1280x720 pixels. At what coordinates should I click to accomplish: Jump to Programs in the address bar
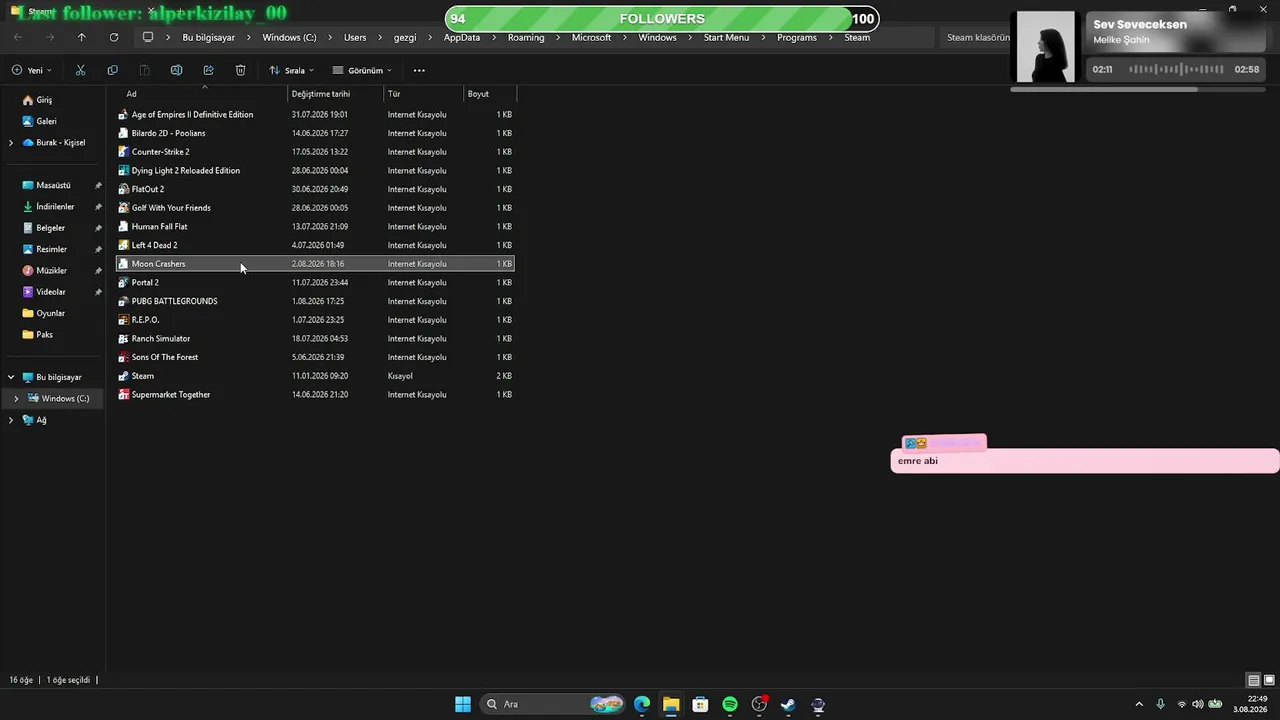click(x=797, y=37)
